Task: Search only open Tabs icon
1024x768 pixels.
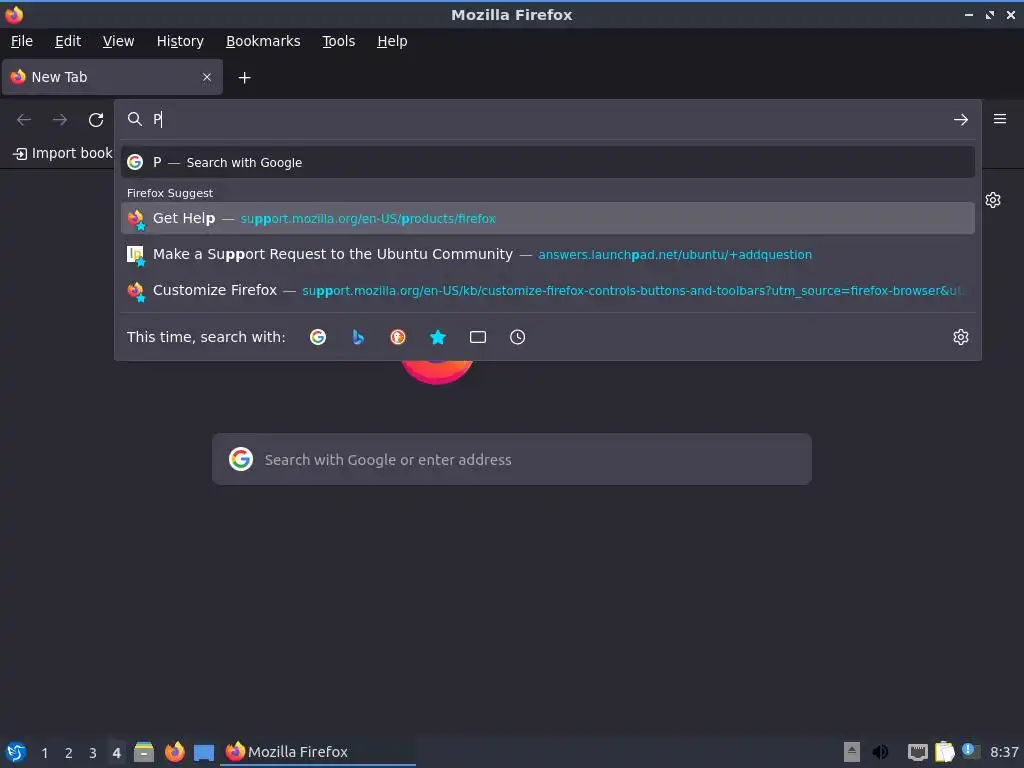Action: click(x=477, y=337)
